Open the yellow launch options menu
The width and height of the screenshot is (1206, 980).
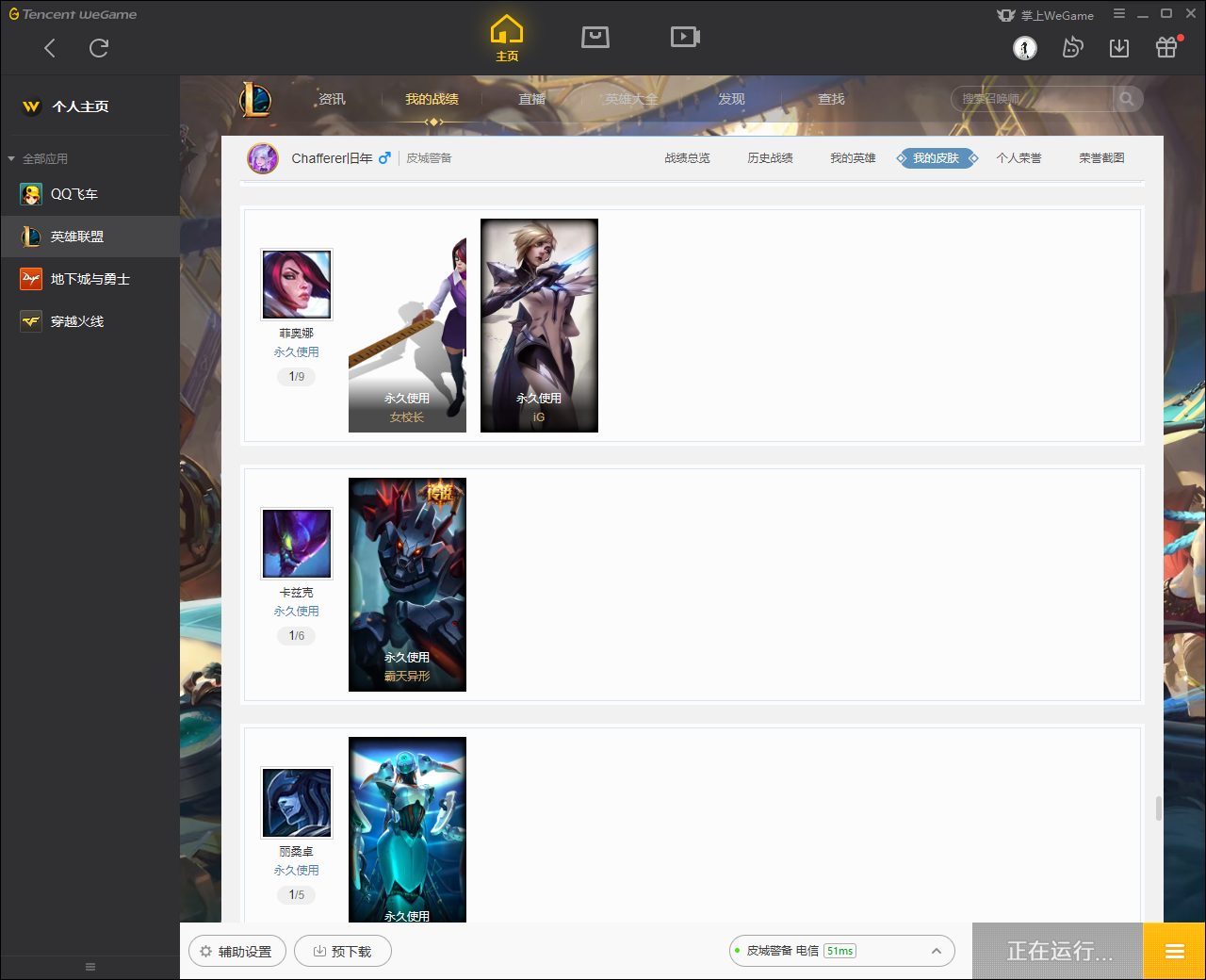pyautogui.click(x=1175, y=952)
